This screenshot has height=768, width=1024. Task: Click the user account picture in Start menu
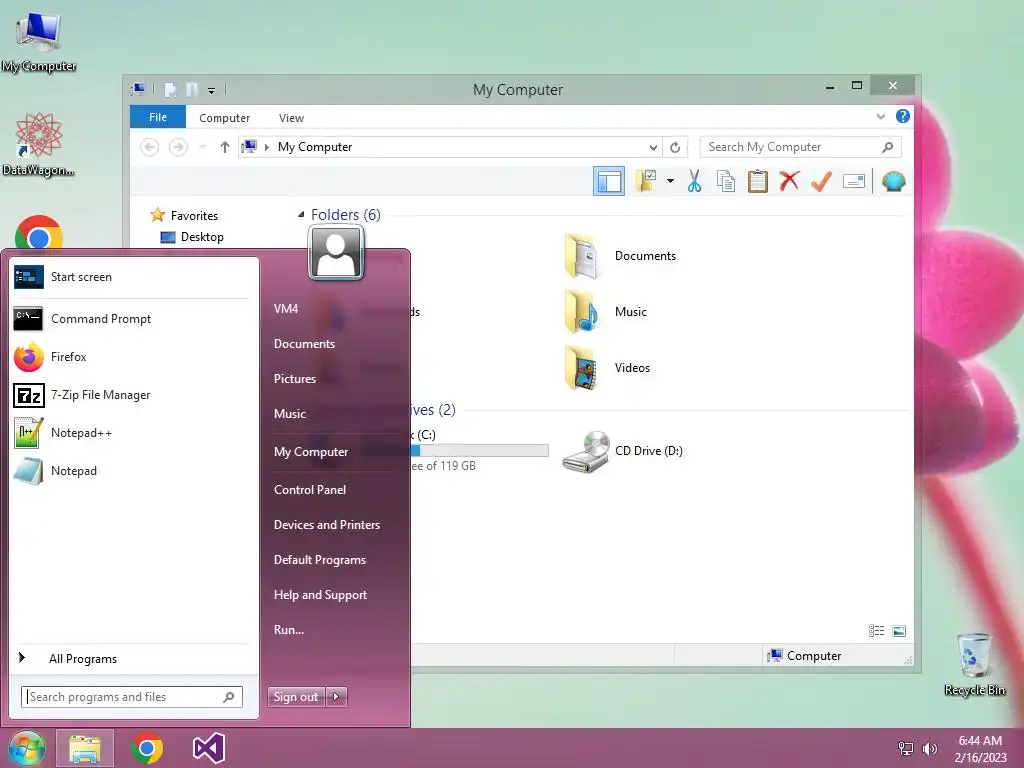336,252
